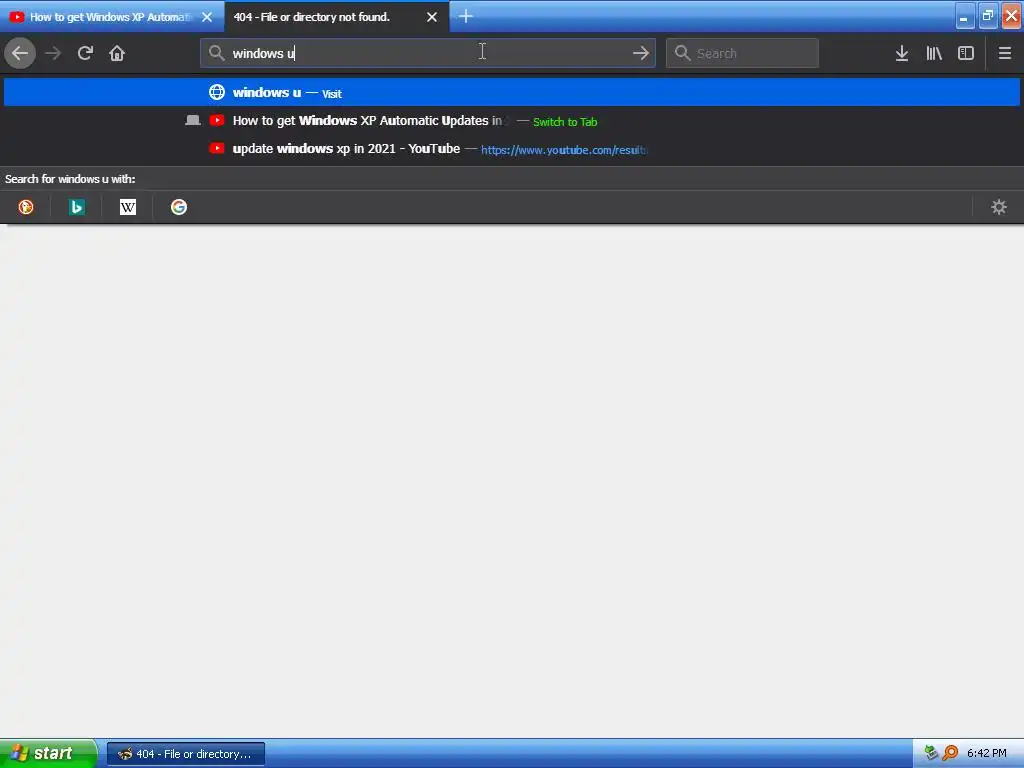
Task: Click the YouTube icon on the update windows xp row
Action: [217, 148]
